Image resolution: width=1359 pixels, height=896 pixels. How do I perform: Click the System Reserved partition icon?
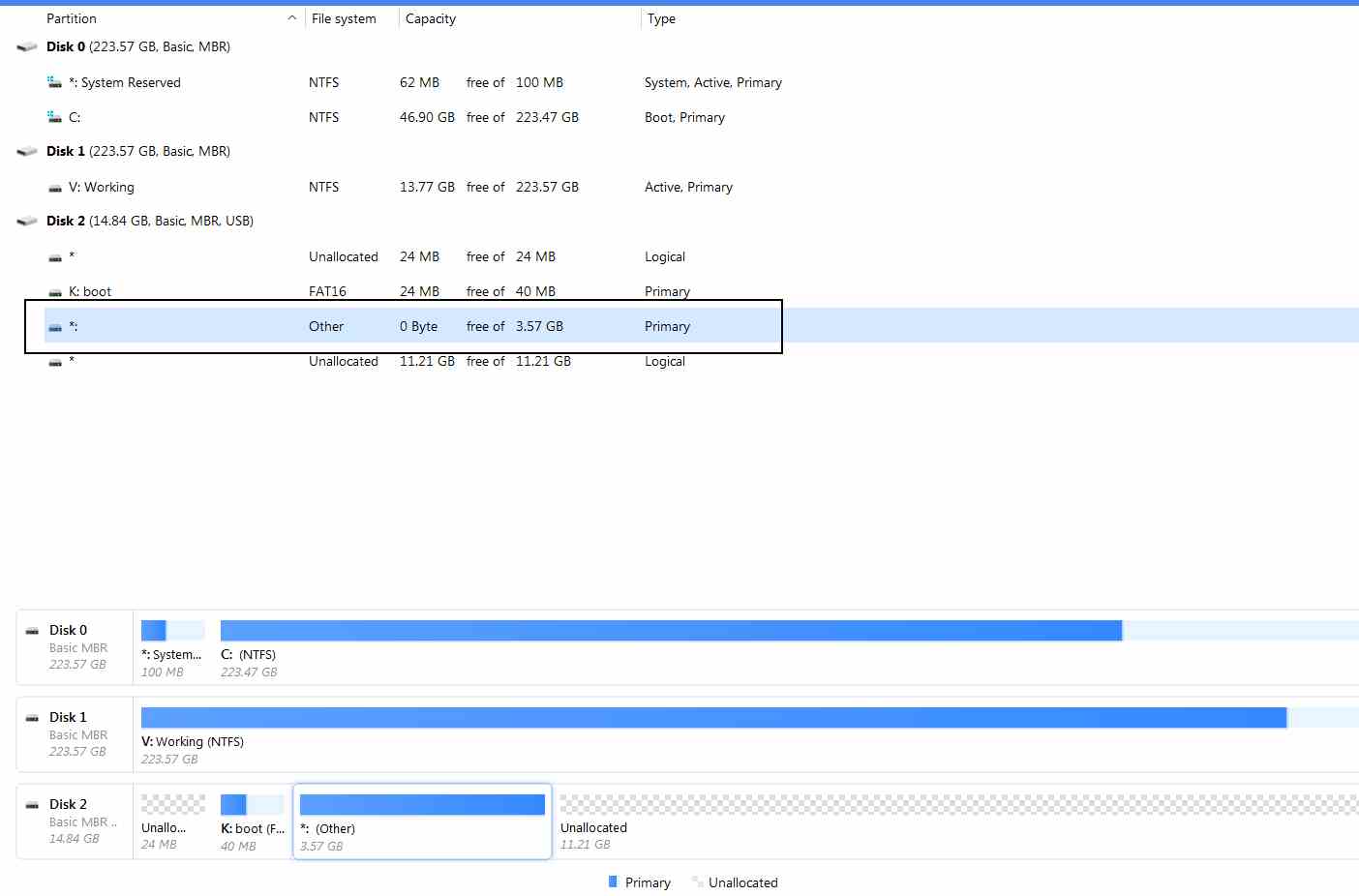click(x=55, y=83)
